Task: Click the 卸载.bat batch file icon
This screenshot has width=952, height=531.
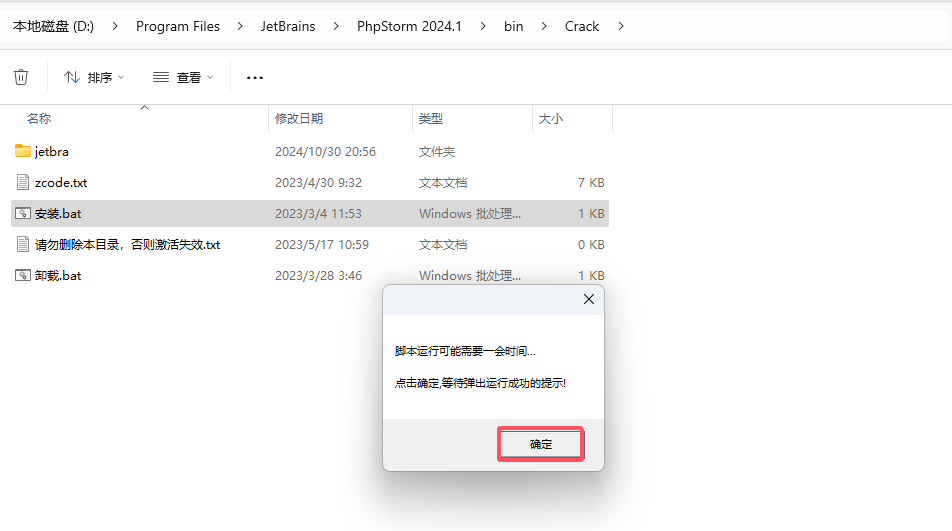Action: (22, 276)
